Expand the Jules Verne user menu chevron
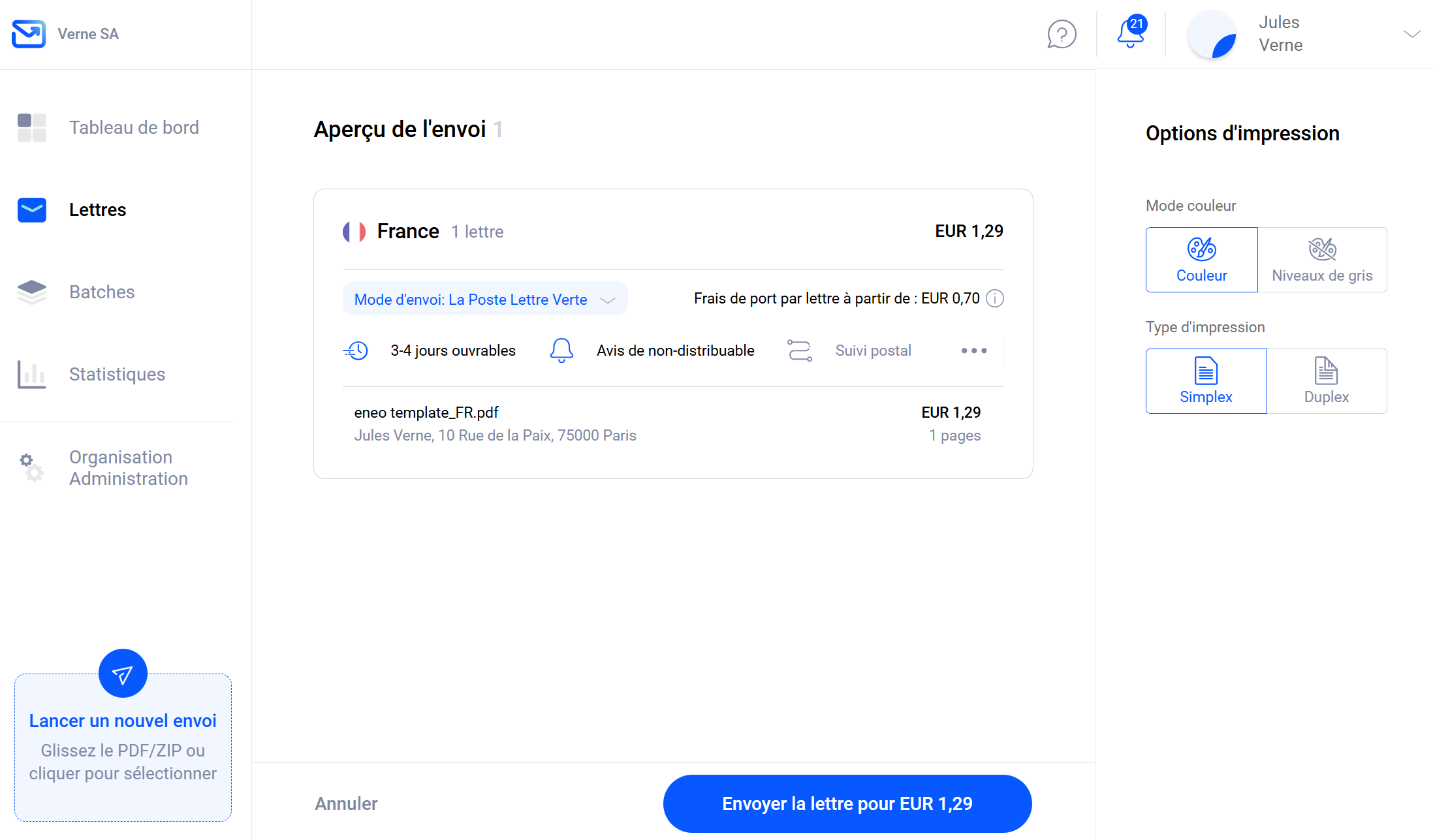 [1411, 34]
